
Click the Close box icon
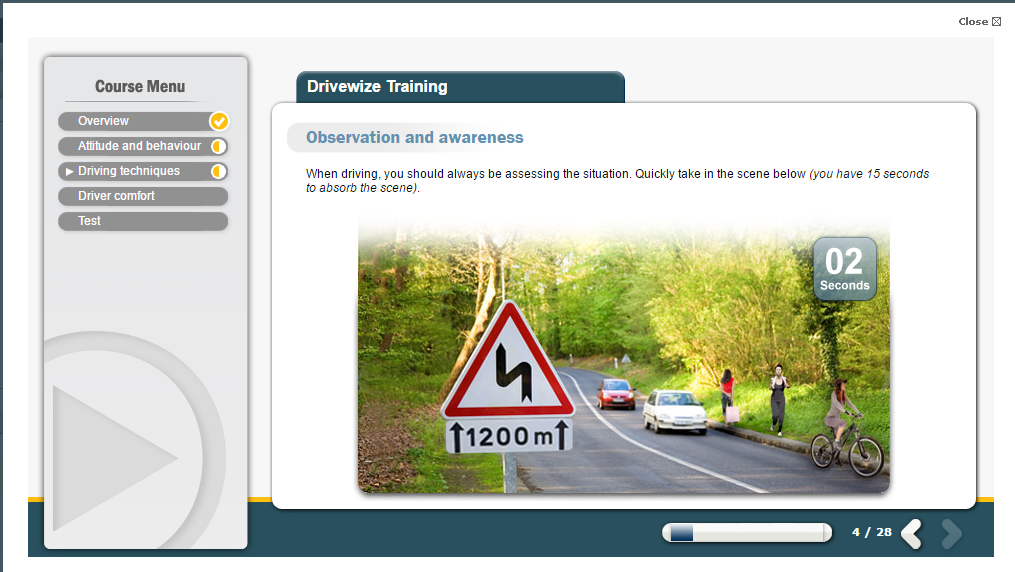coord(996,21)
